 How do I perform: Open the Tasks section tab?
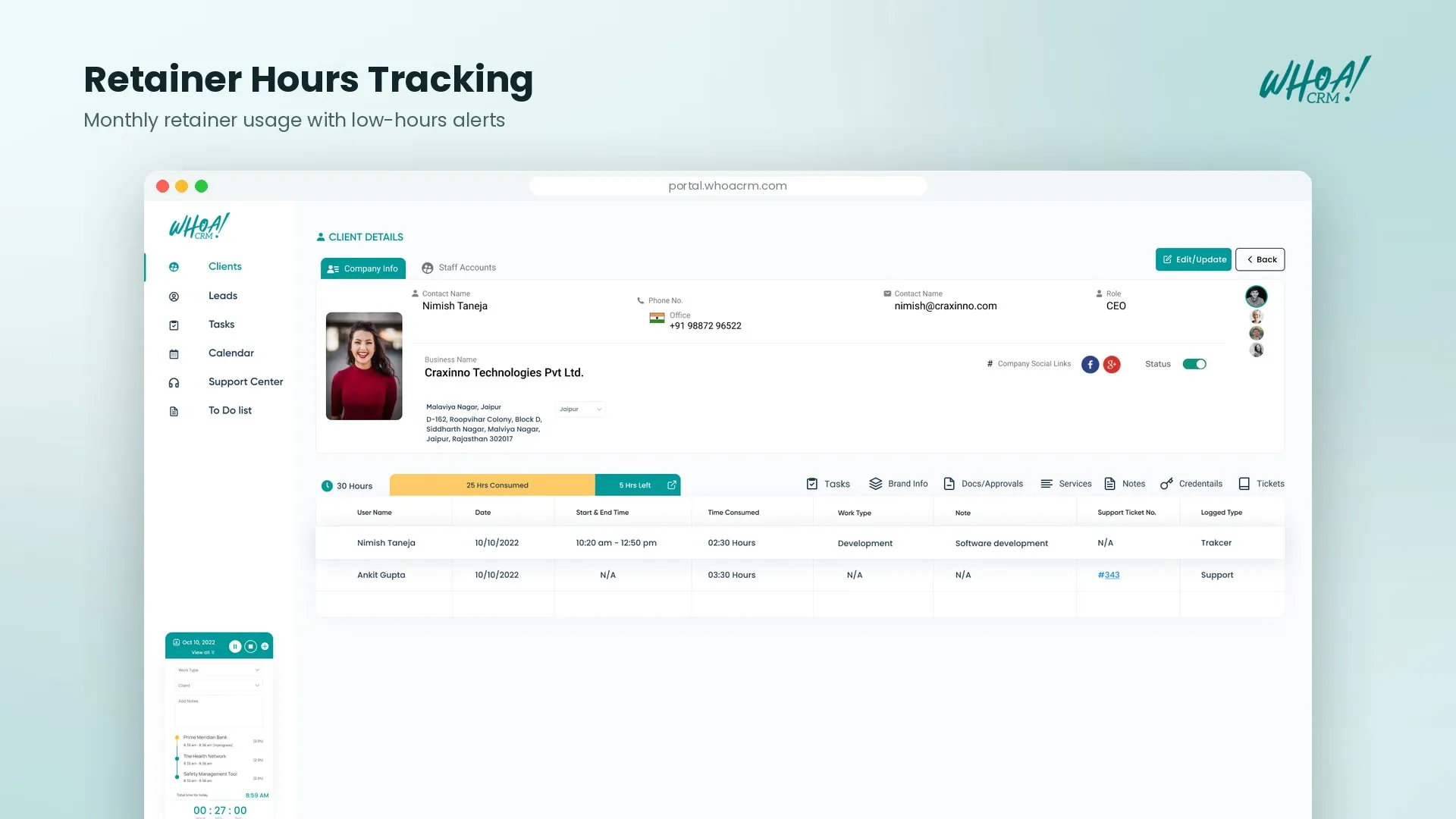(x=827, y=484)
